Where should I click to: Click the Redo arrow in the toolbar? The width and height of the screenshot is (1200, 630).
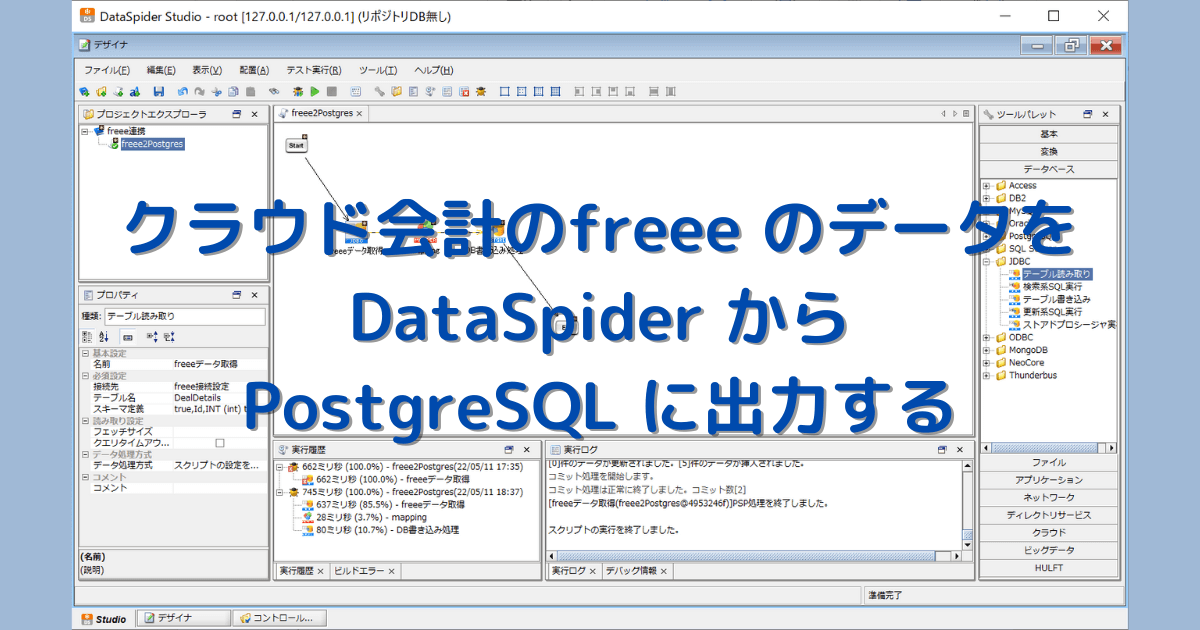pos(199,91)
